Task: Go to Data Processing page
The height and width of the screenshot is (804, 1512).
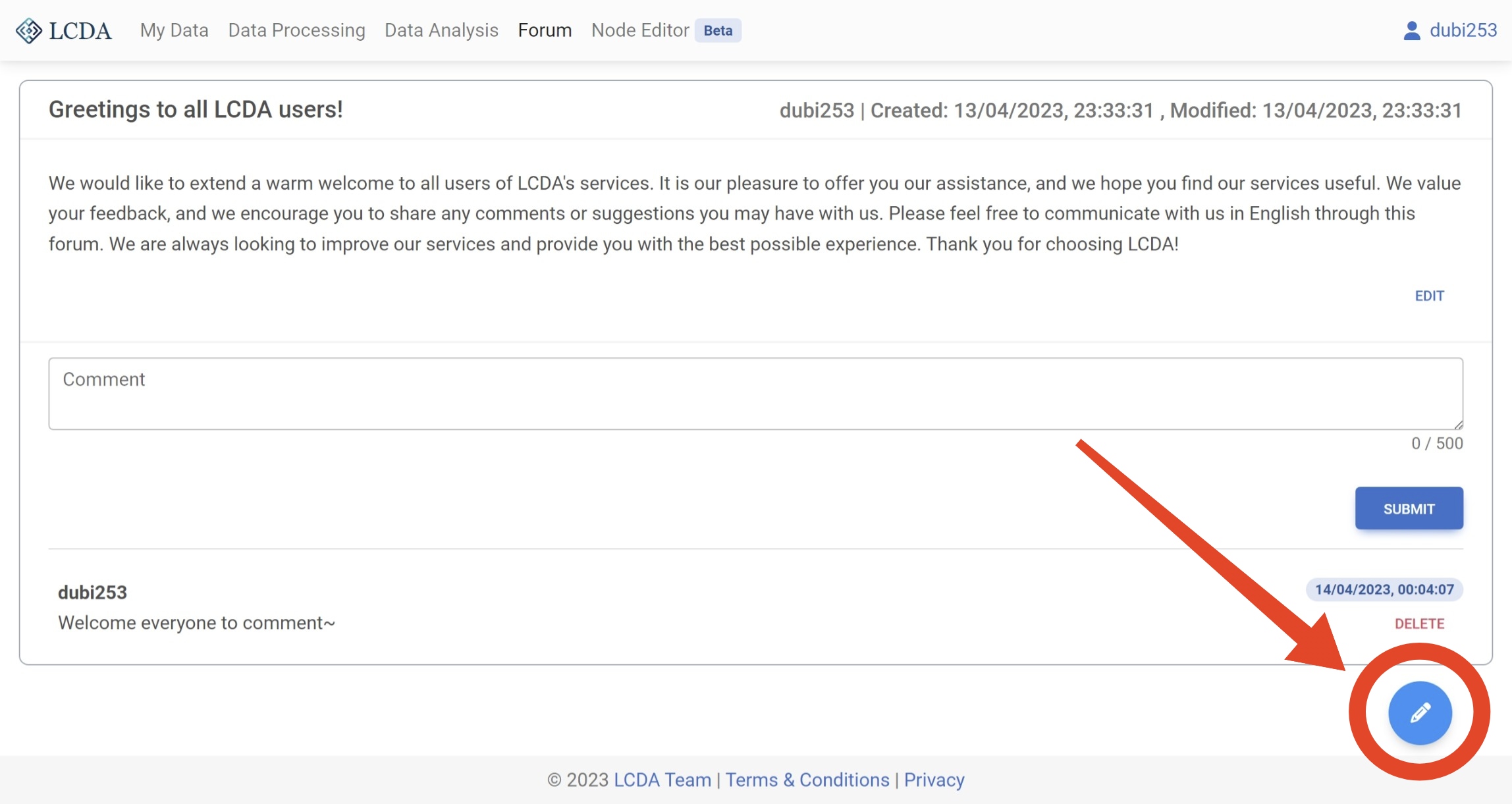Action: pos(296,30)
